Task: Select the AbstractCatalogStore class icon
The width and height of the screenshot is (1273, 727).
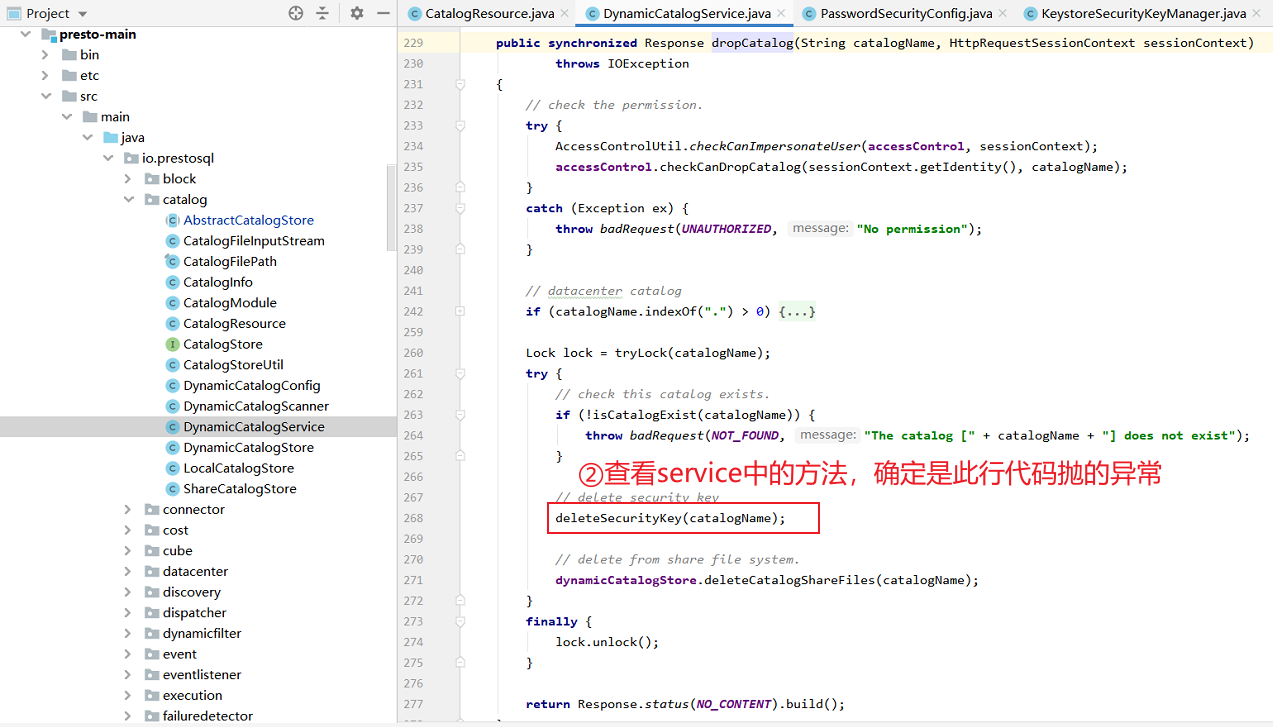Action: point(172,220)
